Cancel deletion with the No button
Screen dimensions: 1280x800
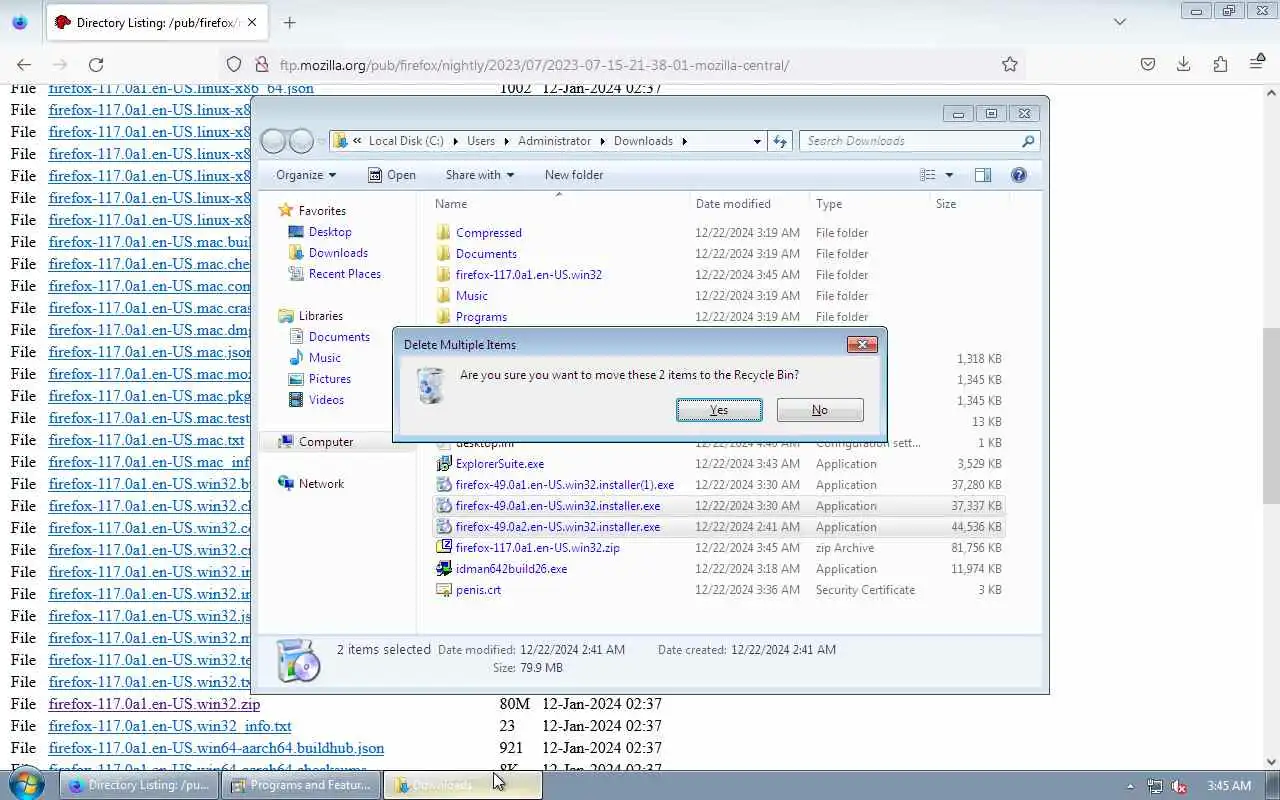pyautogui.click(x=820, y=410)
